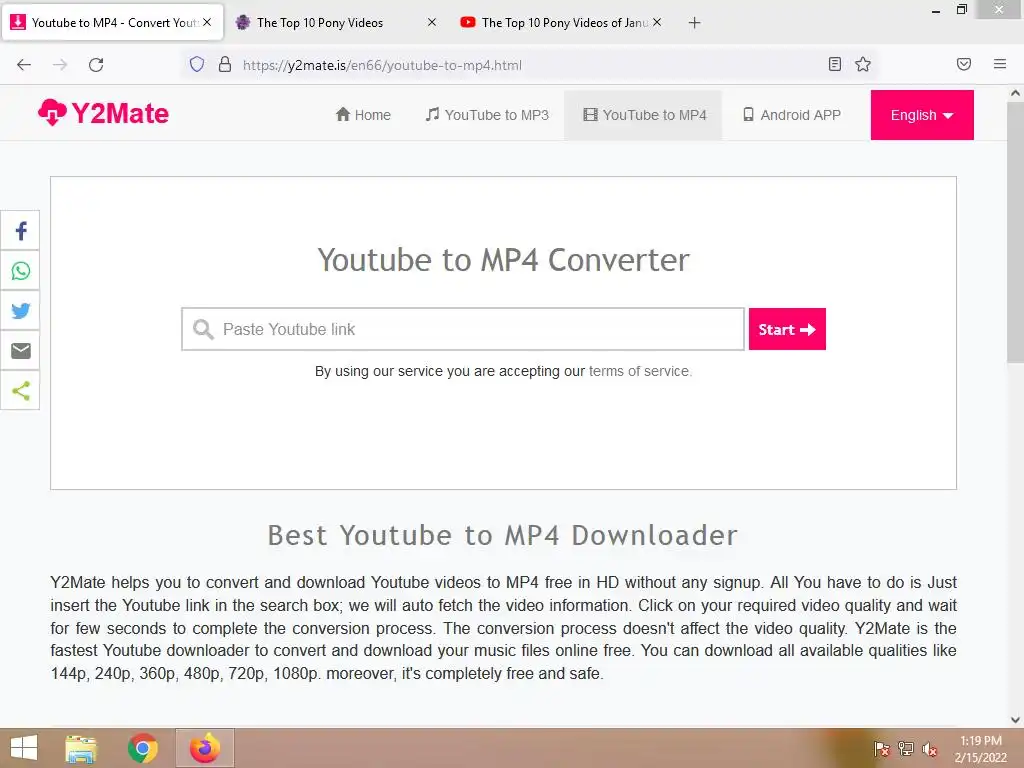
Task: Click Firefox taskbar icon
Action: 204,748
